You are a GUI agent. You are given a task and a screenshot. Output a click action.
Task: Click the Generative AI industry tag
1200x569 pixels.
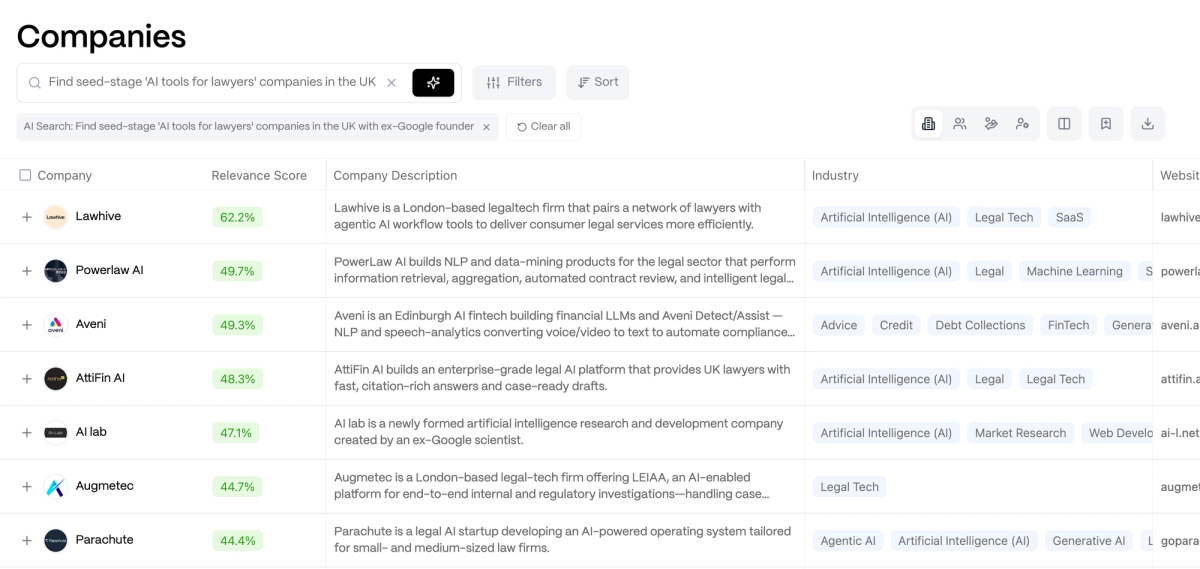(x=1088, y=541)
